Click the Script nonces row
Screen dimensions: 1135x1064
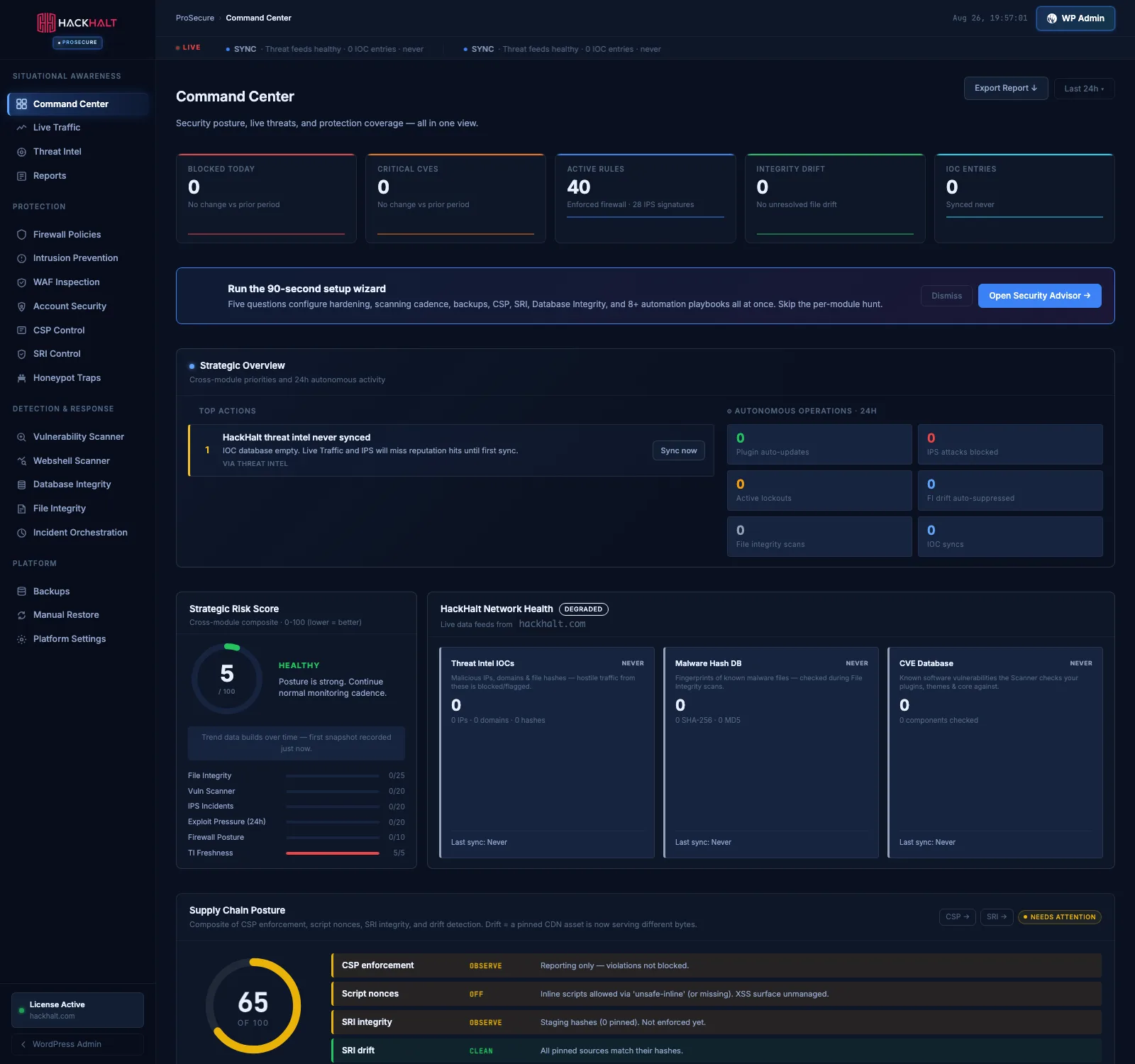[x=716, y=994]
